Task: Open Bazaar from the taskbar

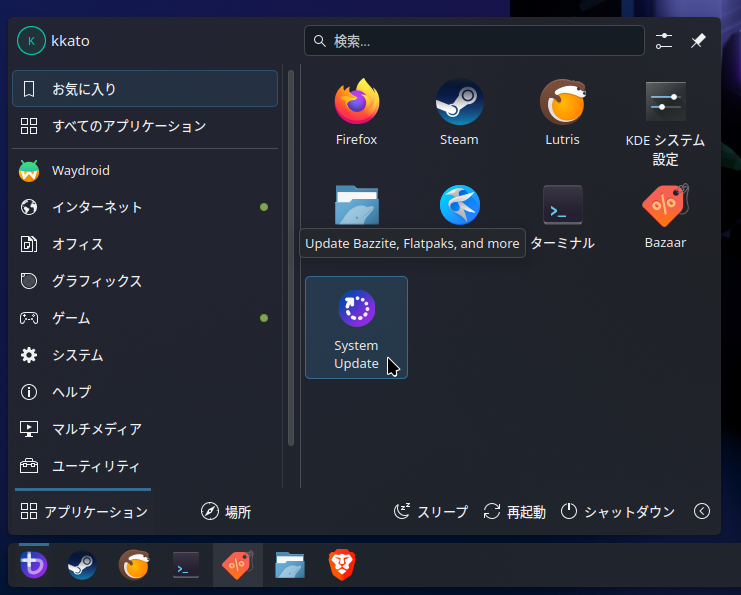Action: (238, 565)
